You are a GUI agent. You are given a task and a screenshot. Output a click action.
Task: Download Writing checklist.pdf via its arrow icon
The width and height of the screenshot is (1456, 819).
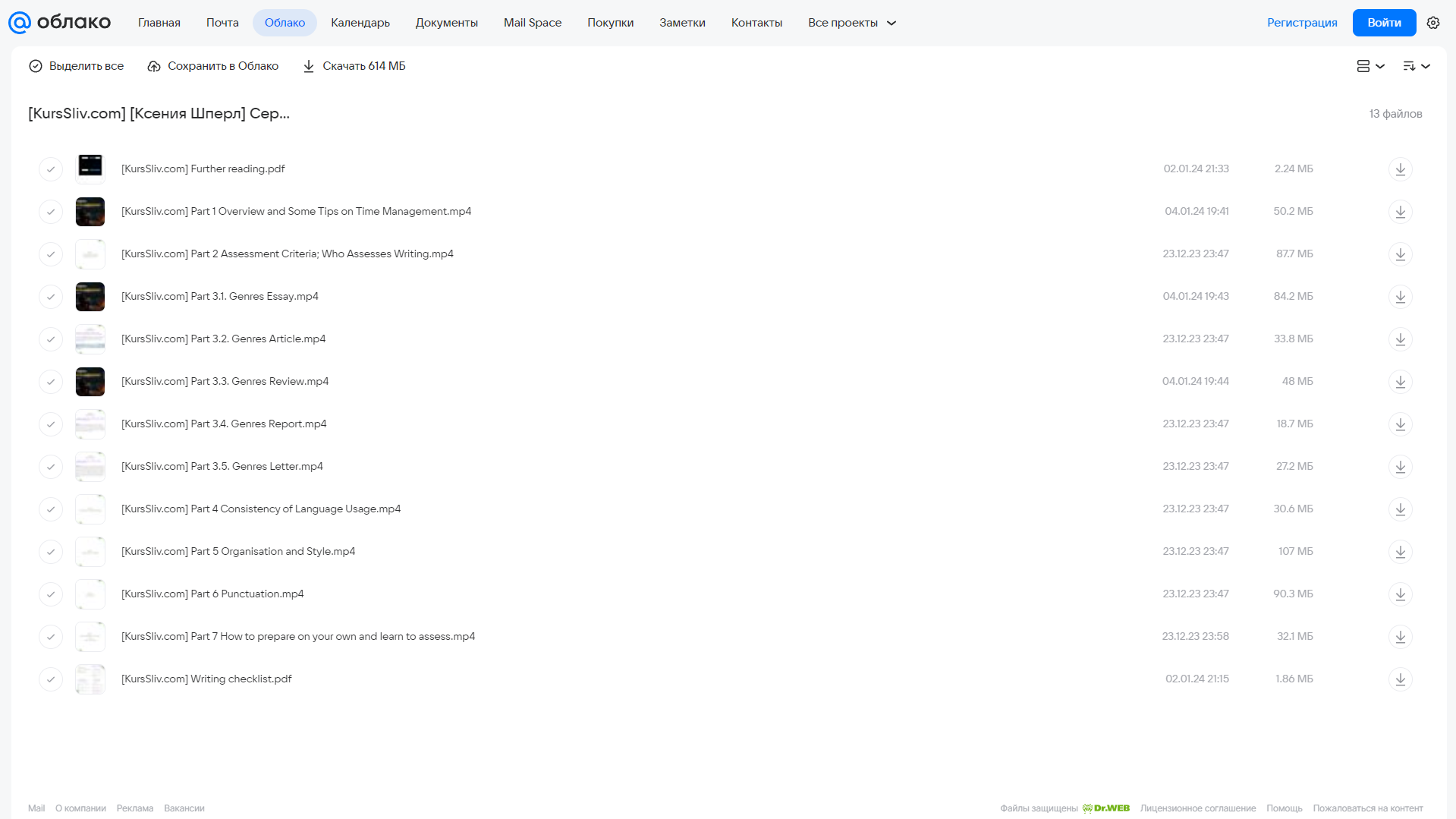pos(1400,679)
